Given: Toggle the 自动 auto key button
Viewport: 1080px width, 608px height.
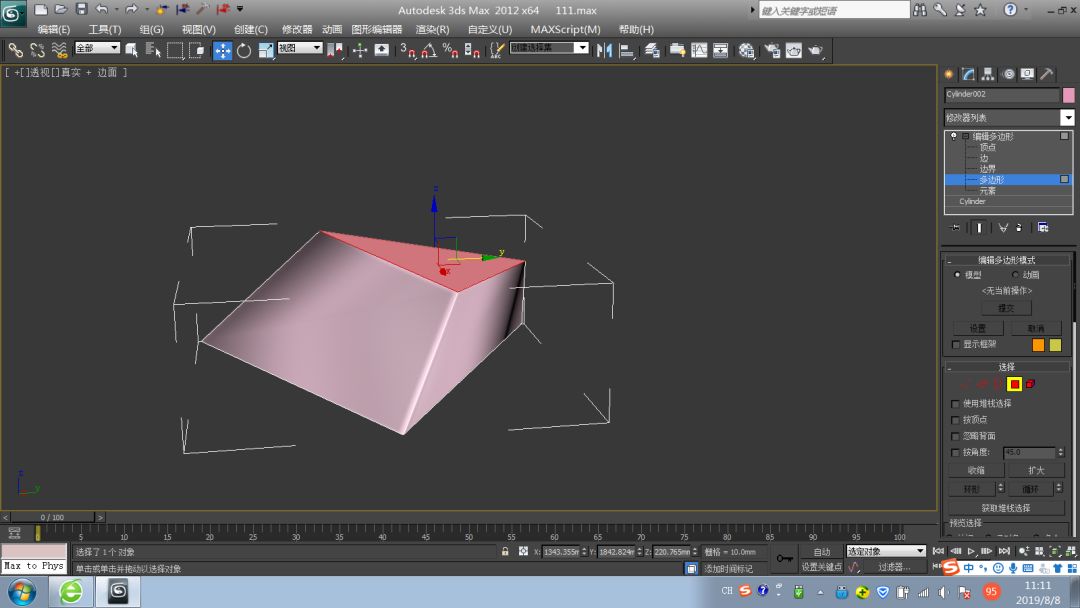Looking at the screenshot, I should pos(822,552).
